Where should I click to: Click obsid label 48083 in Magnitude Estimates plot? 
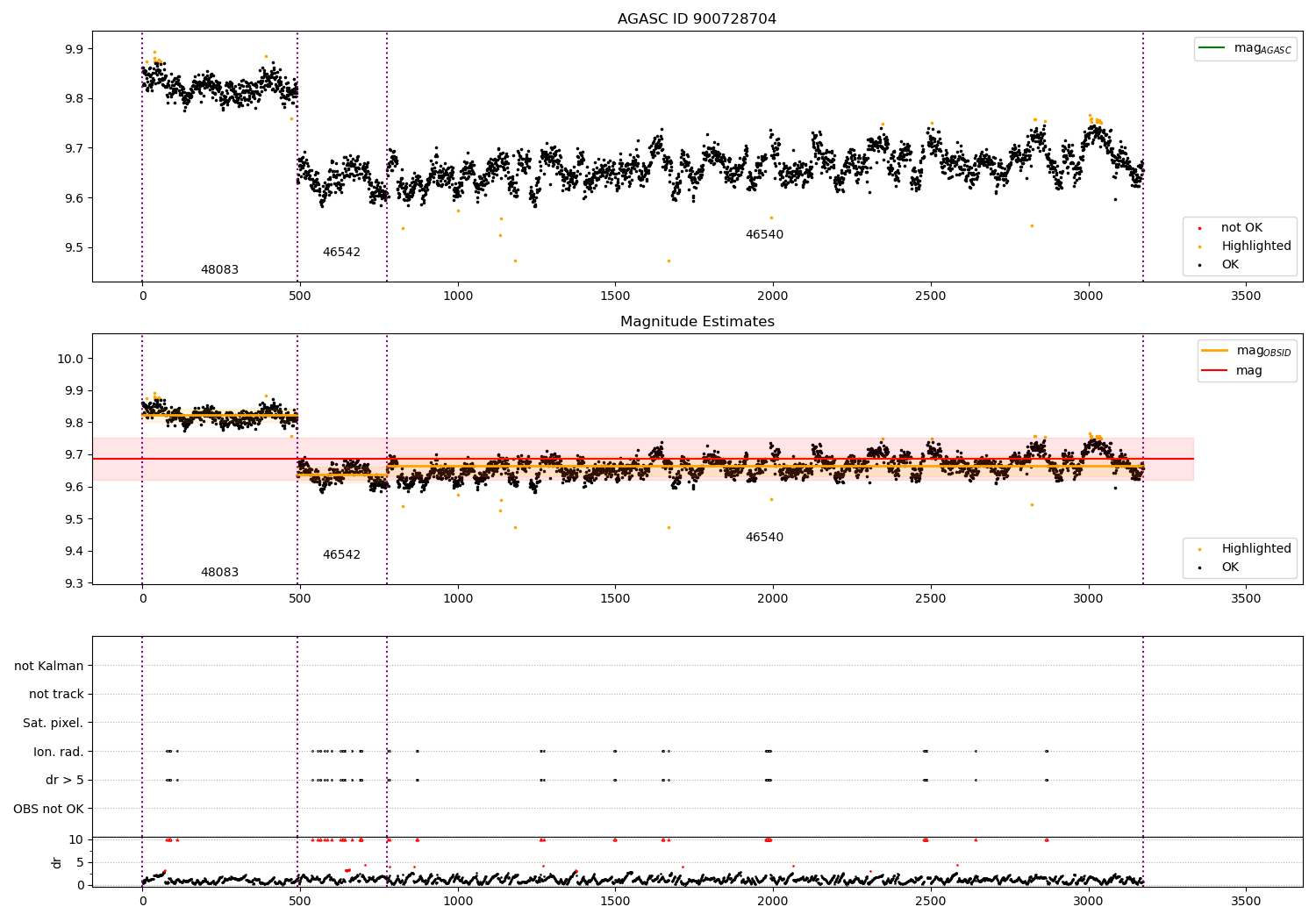point(219,573)
